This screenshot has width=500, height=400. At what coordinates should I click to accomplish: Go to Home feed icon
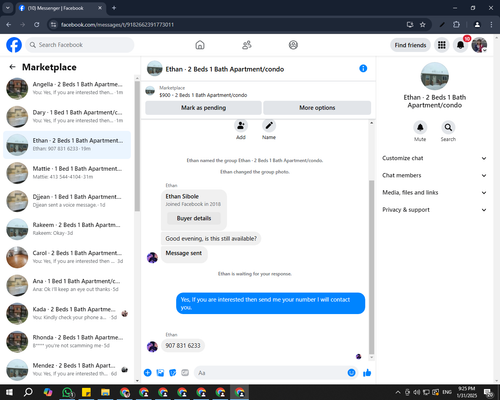(200, 45)
